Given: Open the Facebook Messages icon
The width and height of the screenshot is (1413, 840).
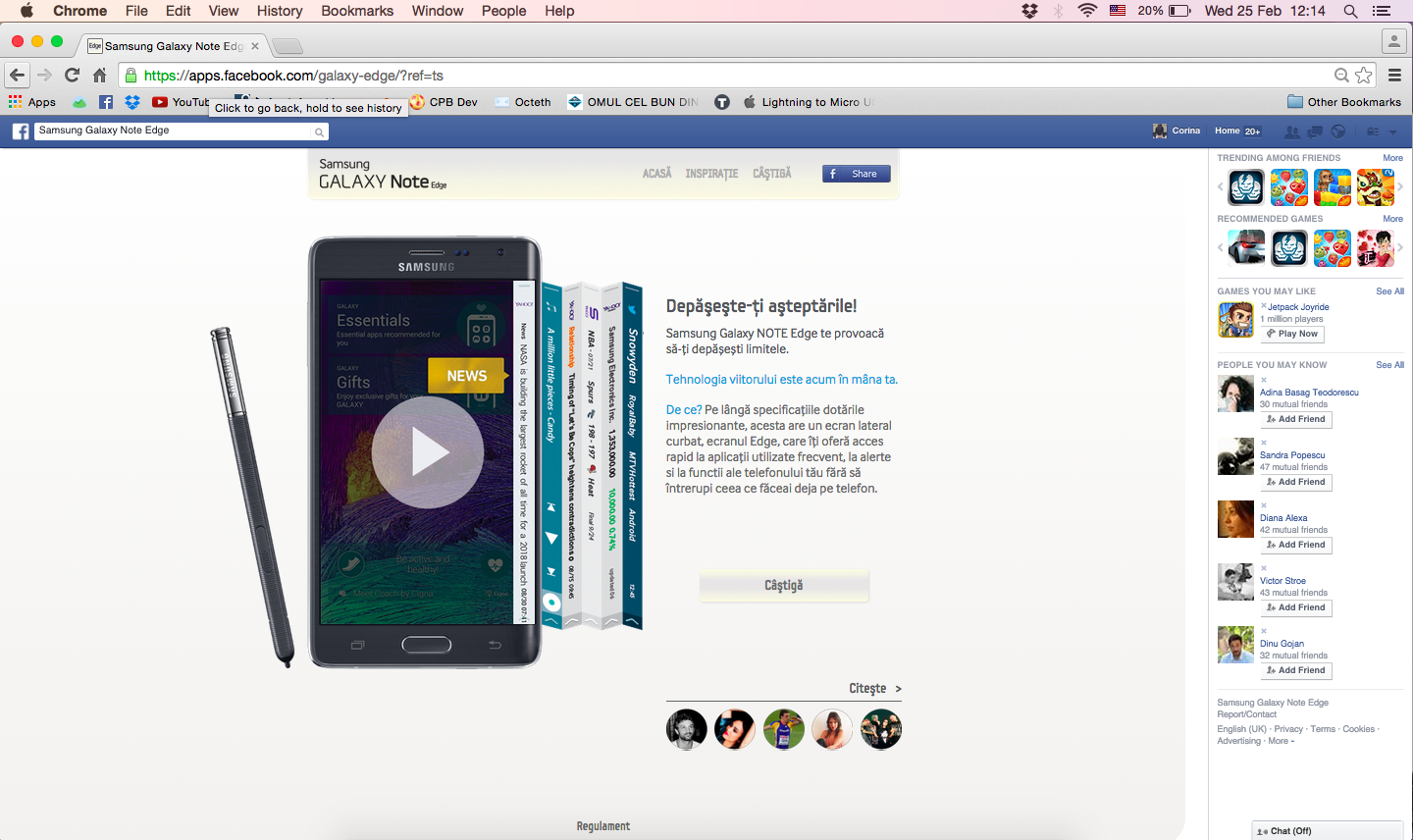Looking at the screenshot, I should pos(1315,131).
